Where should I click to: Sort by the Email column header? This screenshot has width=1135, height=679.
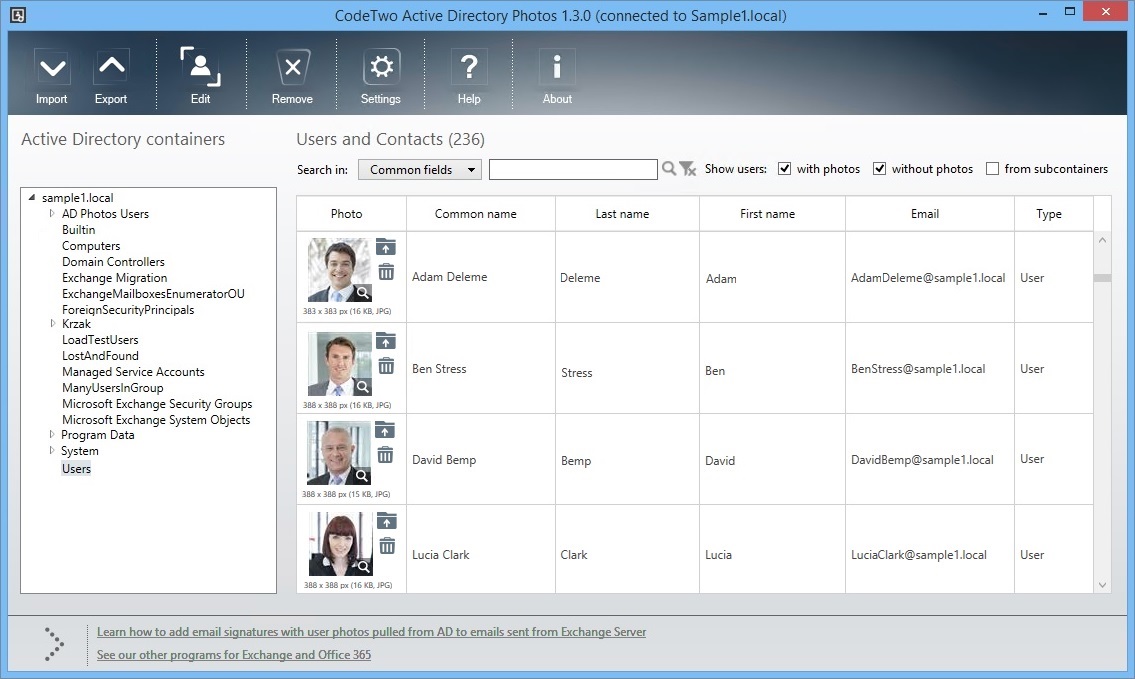(929, 214)
